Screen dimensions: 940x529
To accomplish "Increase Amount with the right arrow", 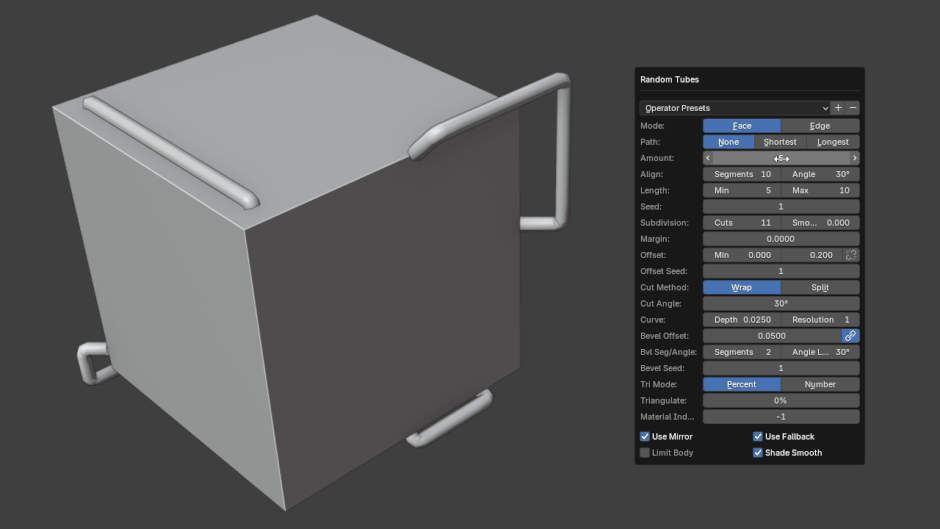I will [854, 158].
